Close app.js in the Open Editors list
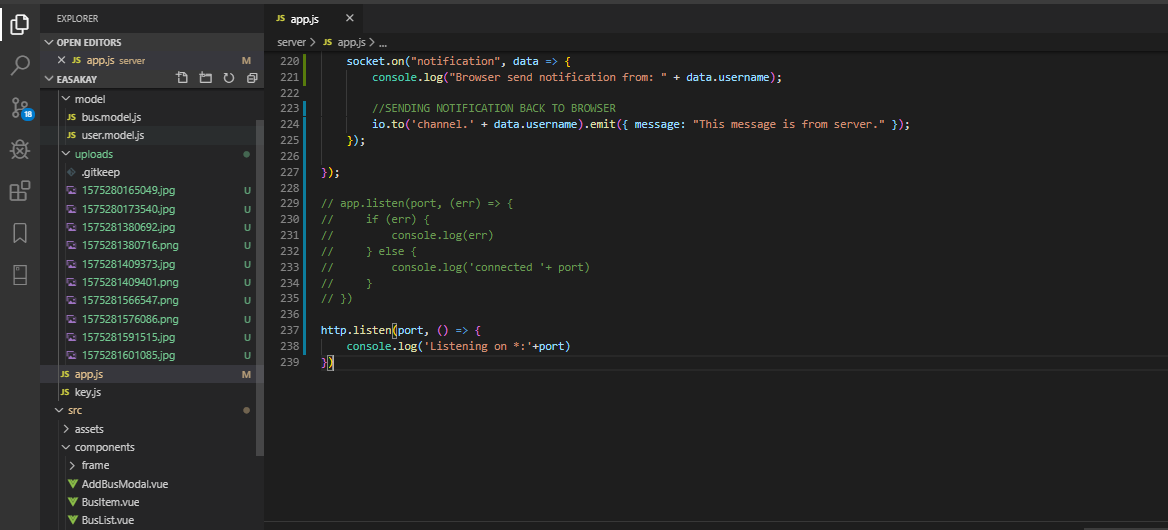 click(61, 60)
